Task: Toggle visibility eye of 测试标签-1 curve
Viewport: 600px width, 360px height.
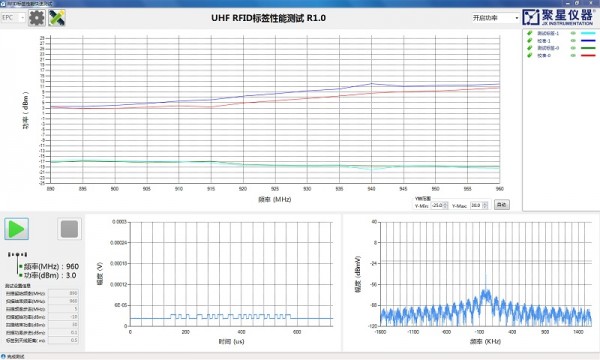Action: [573, 33]
